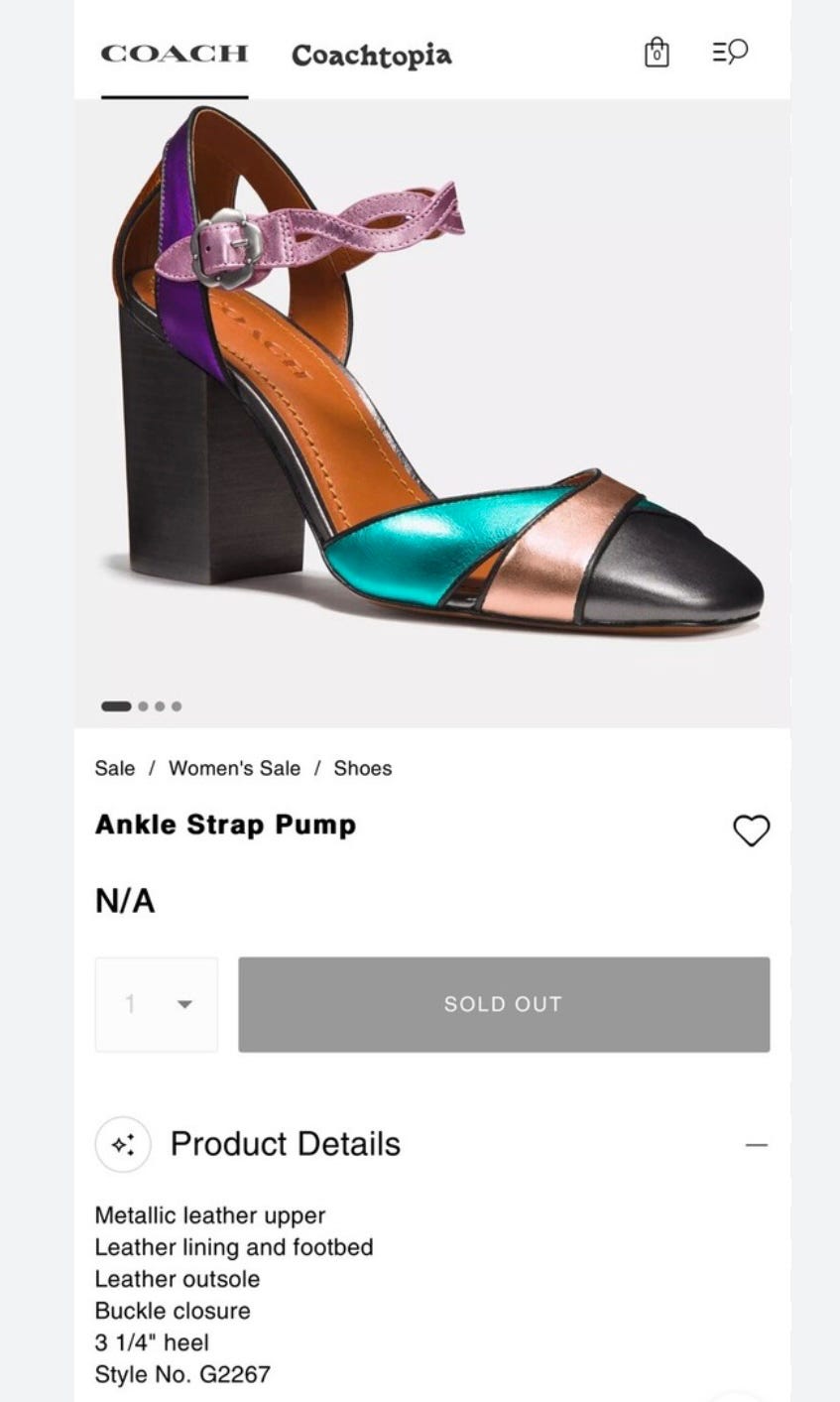Switch to the COACH tab
Image resolution: width=840 pixels, height=1402 pixels.
pyautogui.click(x=174, y=54)
